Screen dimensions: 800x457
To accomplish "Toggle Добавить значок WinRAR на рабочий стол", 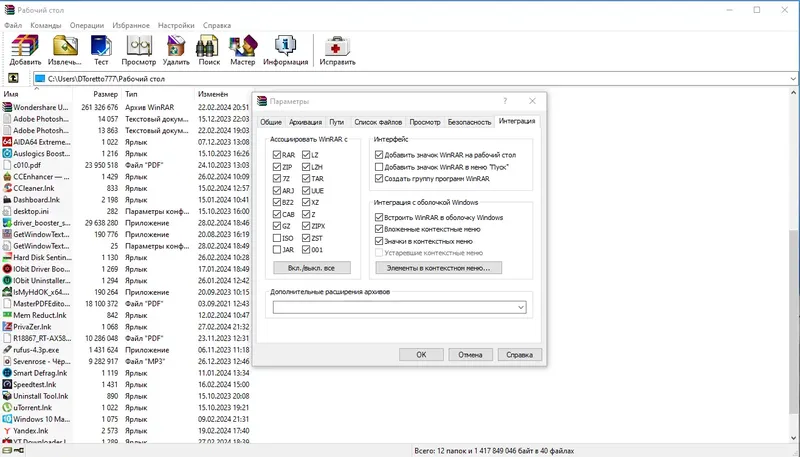I will click(x=379, y=155).
